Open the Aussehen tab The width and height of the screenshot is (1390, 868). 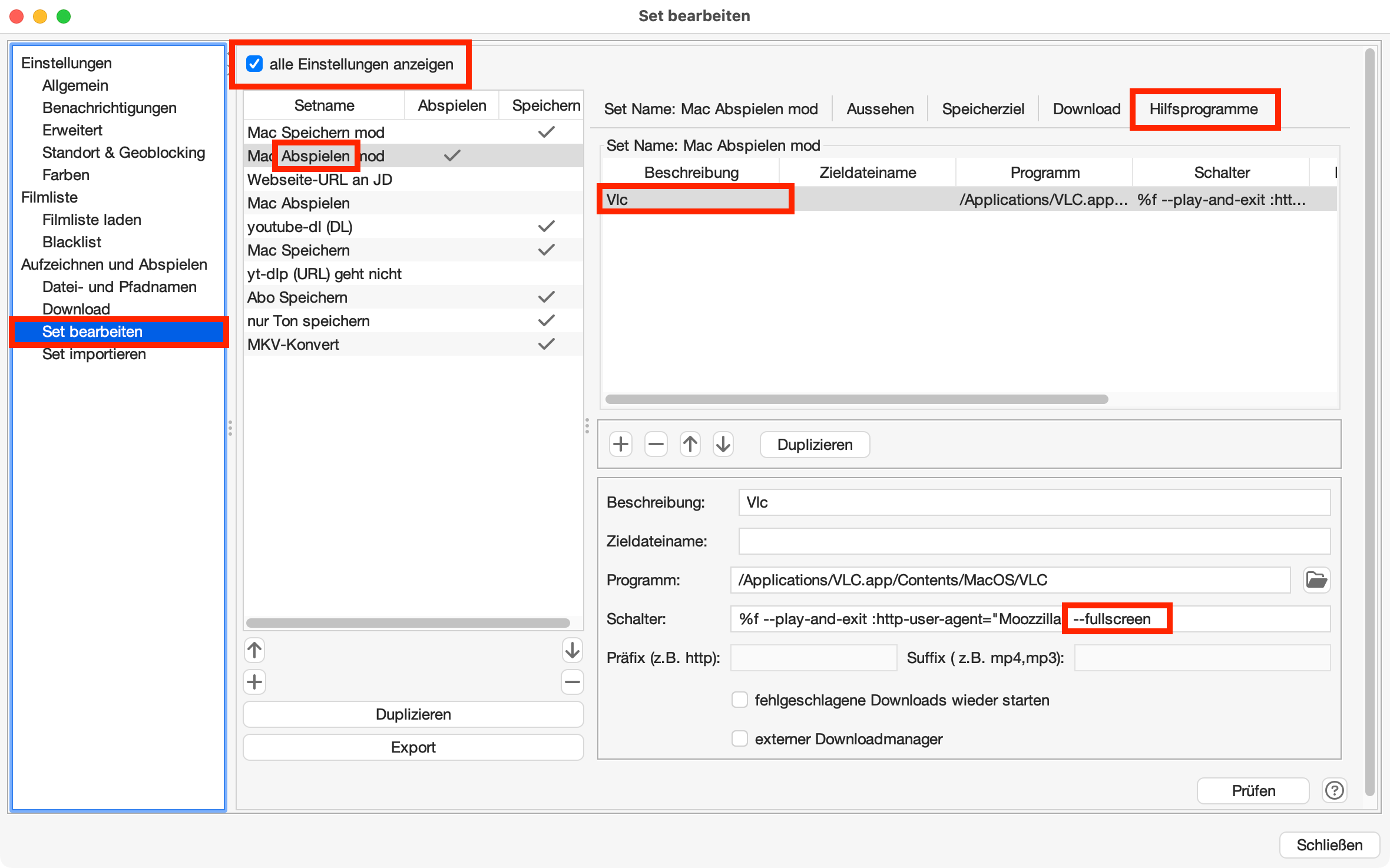click(880, 109)
